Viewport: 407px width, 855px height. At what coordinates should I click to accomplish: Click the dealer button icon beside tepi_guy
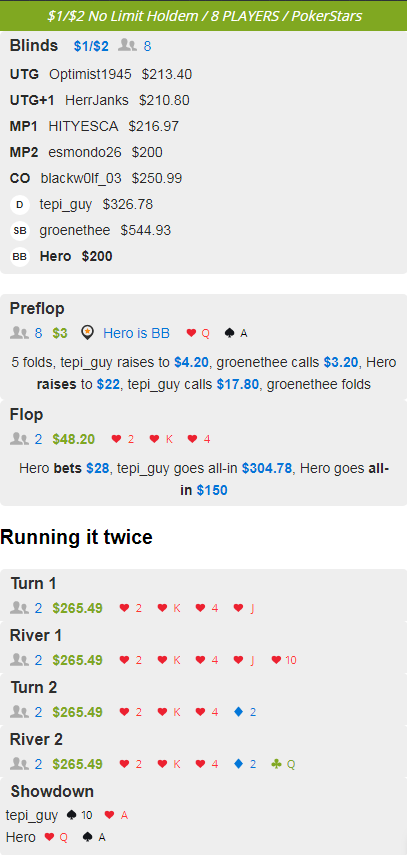coord(20,205)
